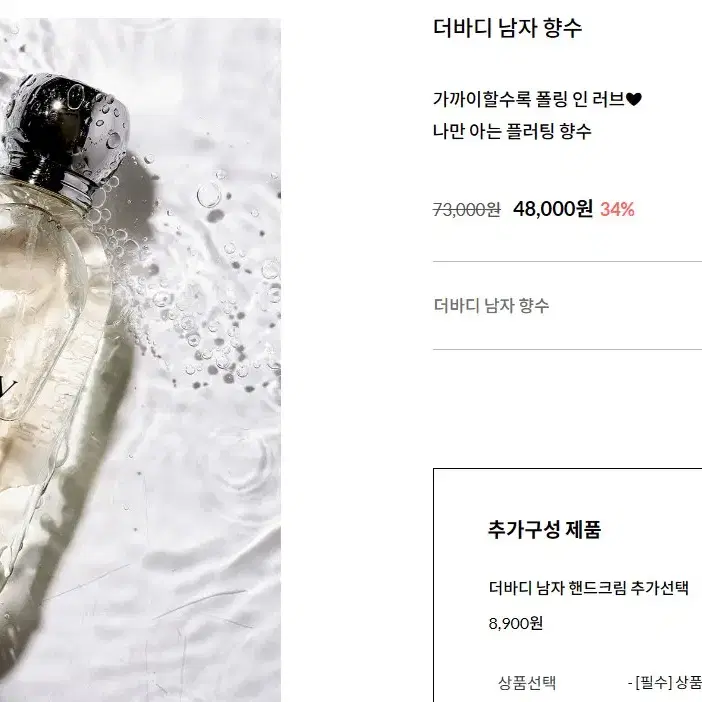The image size is (702, 702).
Task: Click the gray 더바디 남자 향수 product row
Action: click(x=567, y=305)
